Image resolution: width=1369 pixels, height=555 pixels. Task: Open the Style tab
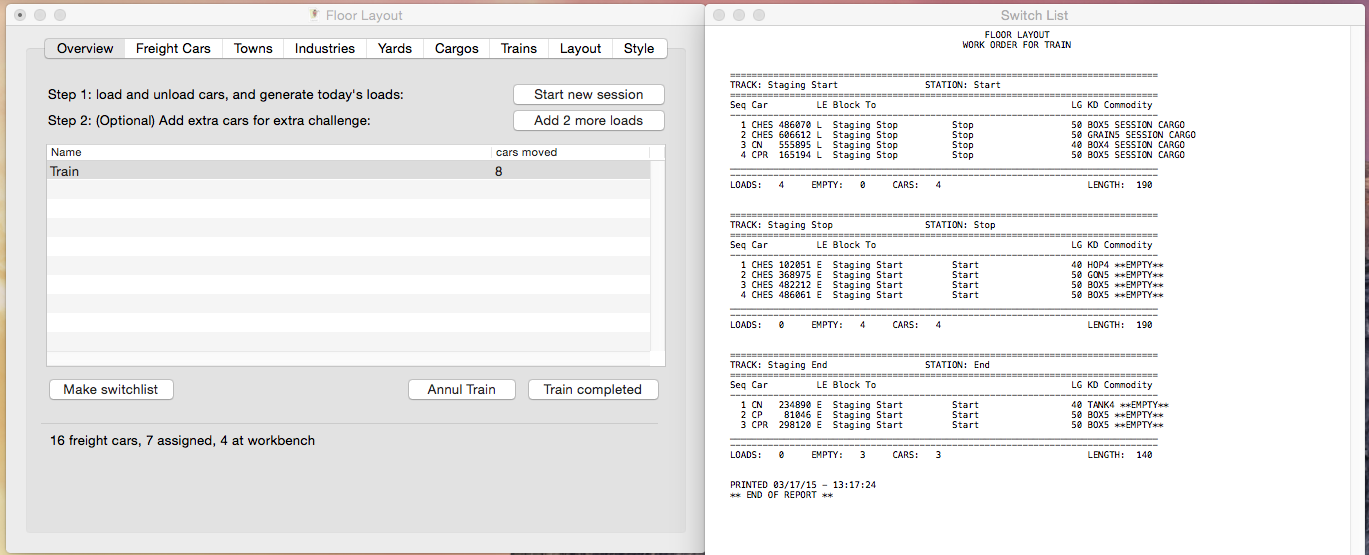[x=639, y=48]
